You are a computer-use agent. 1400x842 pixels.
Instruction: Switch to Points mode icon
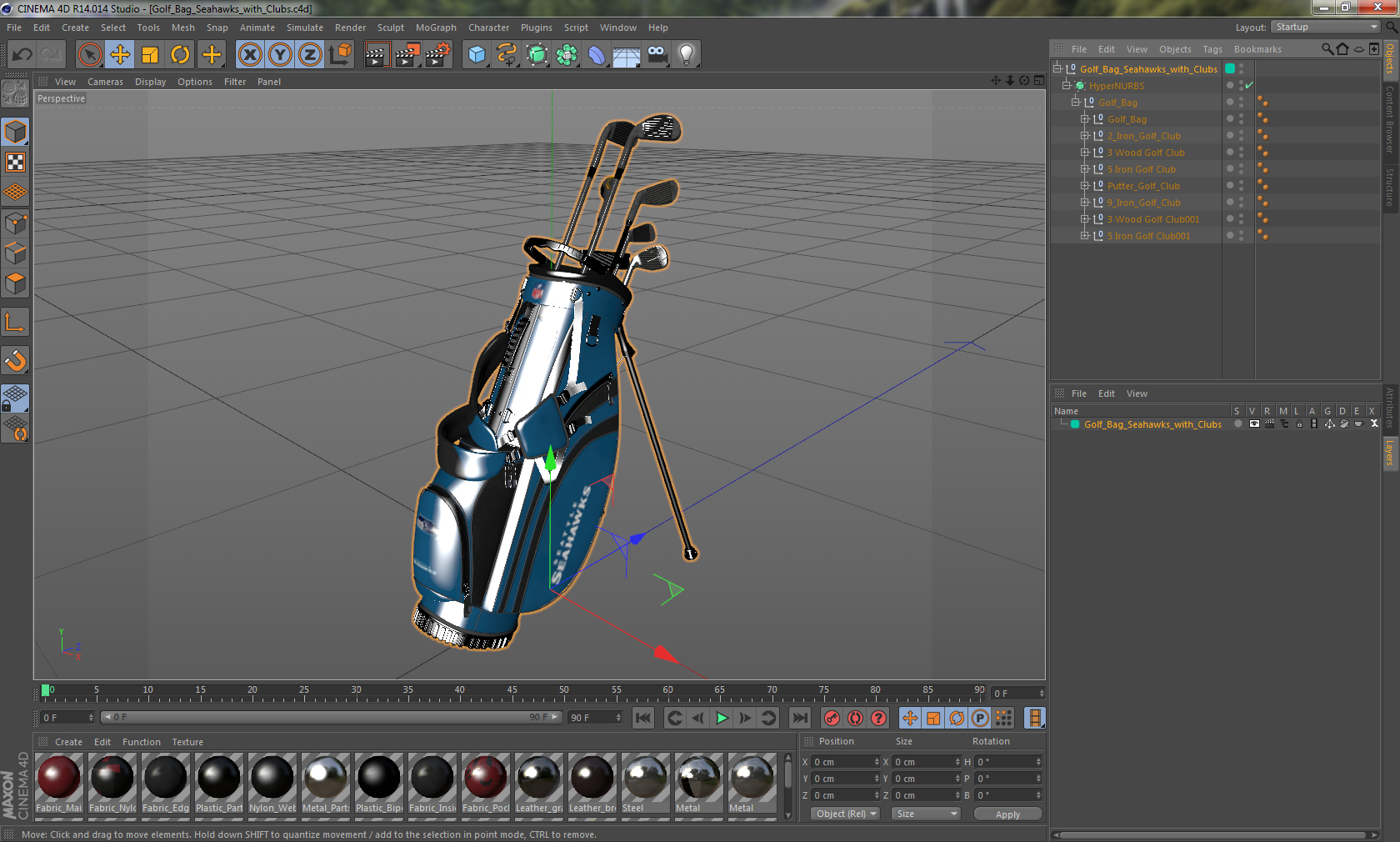pos(16,223)
